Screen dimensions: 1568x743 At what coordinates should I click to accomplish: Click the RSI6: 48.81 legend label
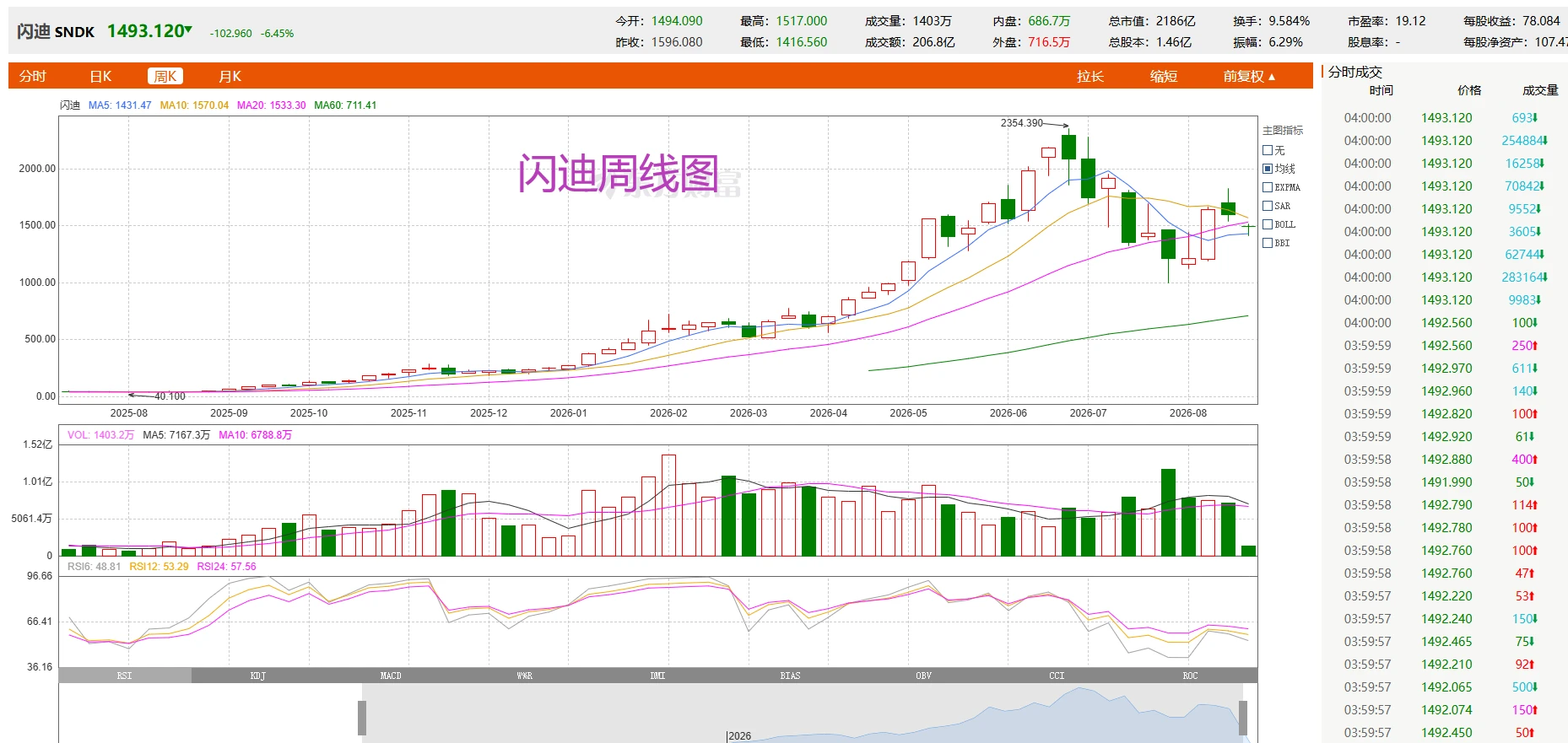click(x=95, y=567)
